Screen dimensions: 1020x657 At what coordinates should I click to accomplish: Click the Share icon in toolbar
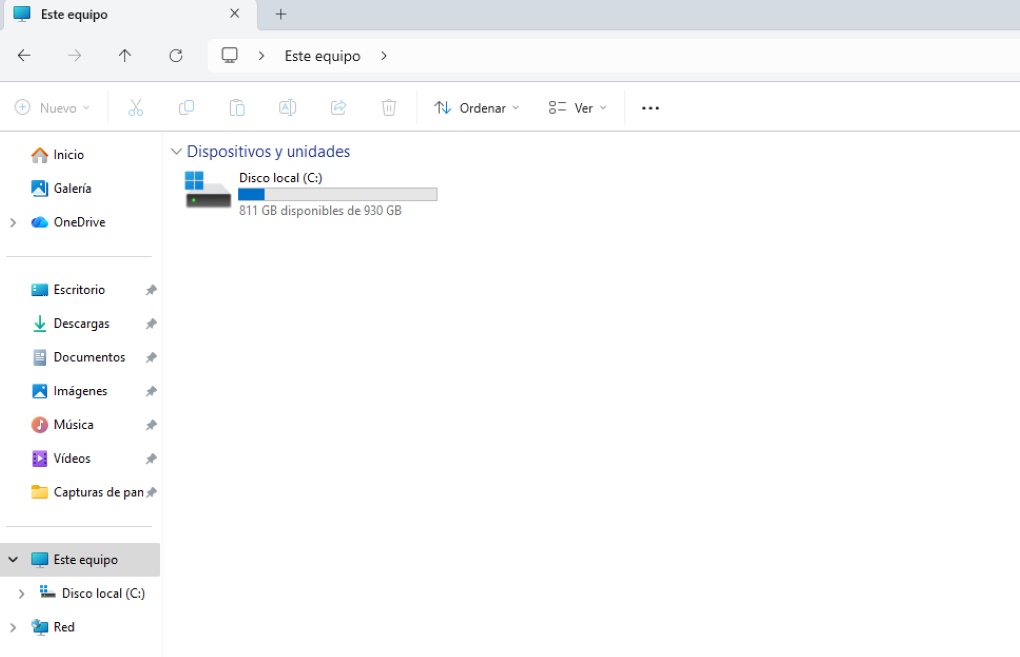point(338,108)
